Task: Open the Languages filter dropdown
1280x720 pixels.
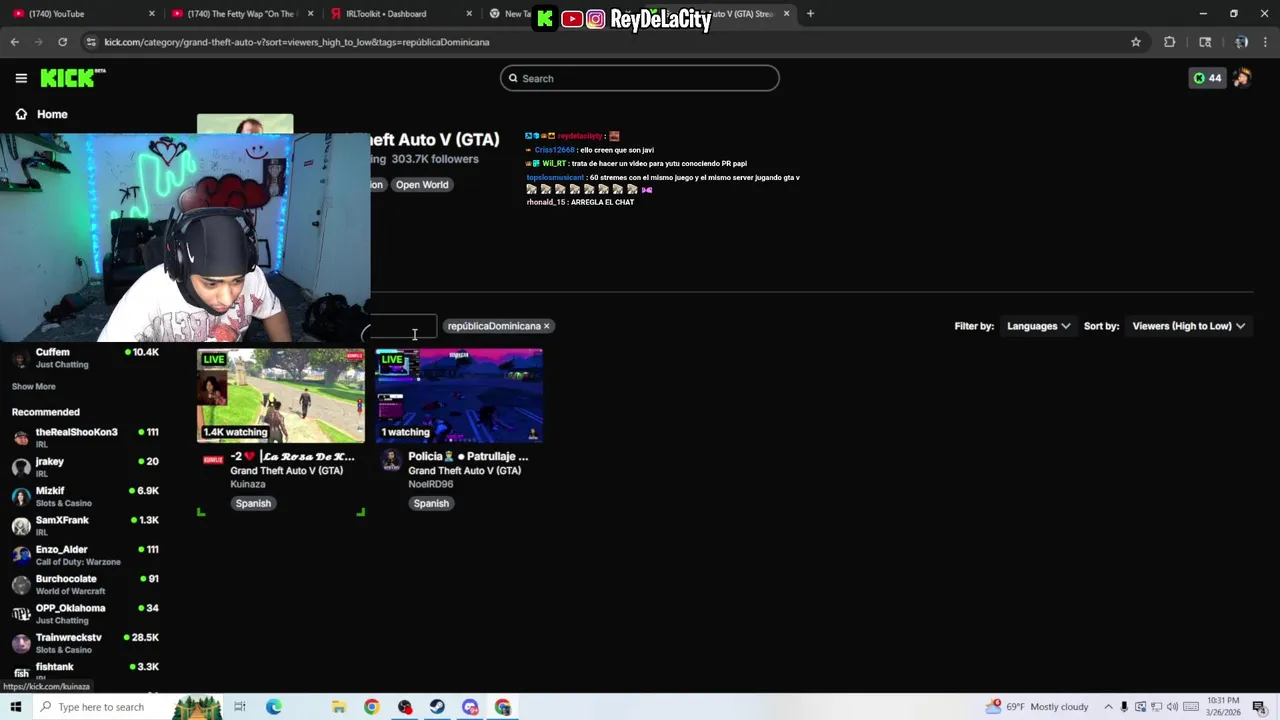Action: point(1038,326)
